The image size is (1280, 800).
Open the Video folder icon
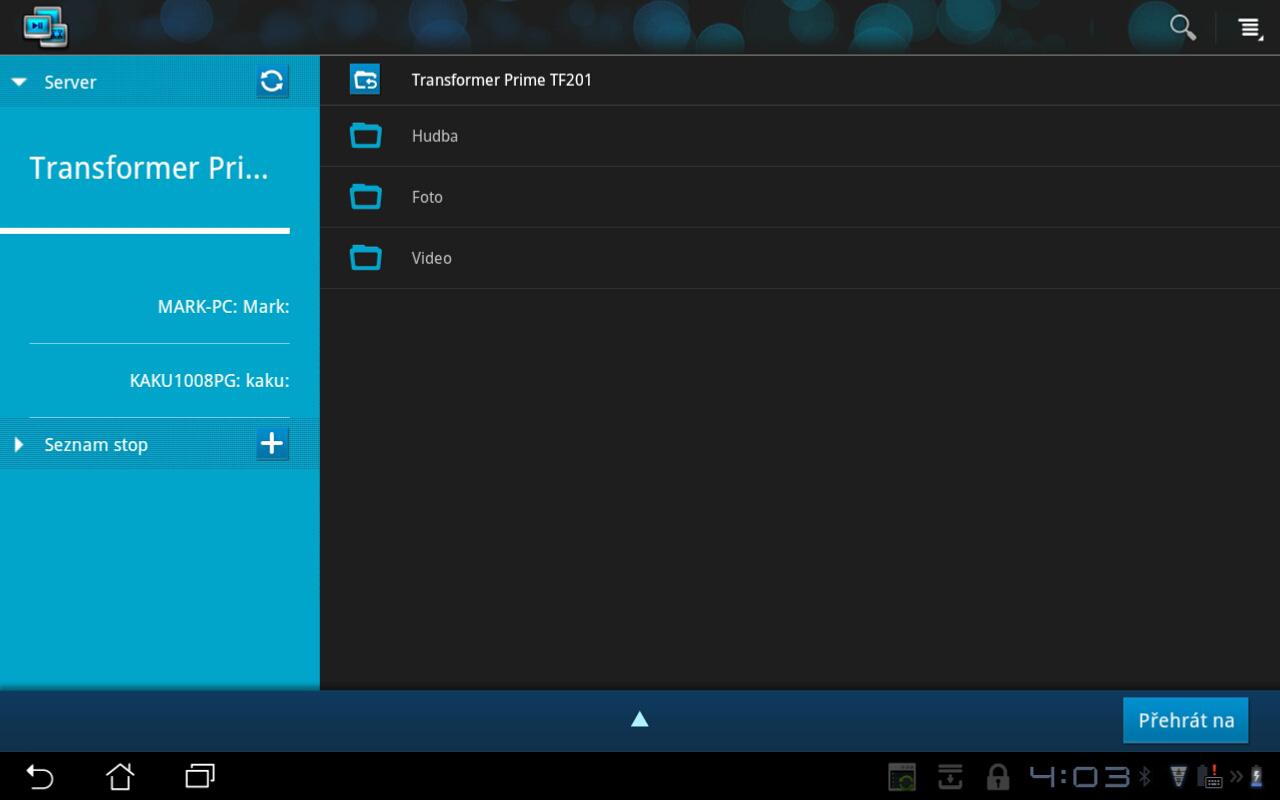tap(365, 257)
